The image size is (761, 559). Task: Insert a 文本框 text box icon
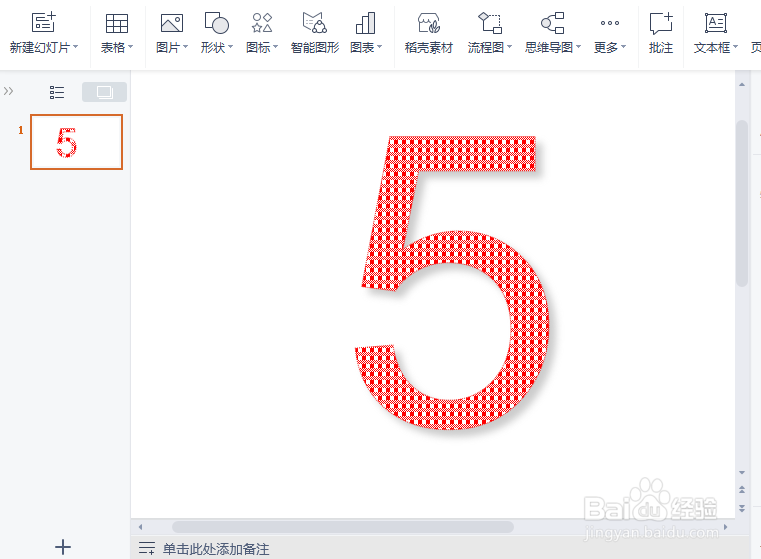[x=716, y=23]
